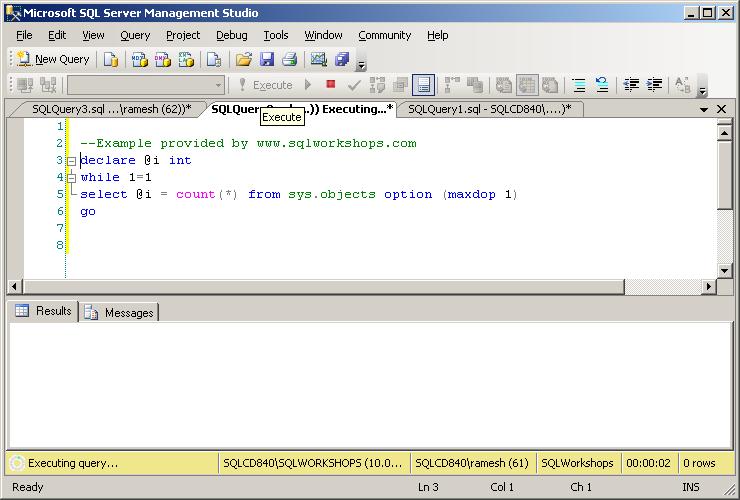This screenshot has height=500, width=740.
Task: Click the SQL Server Compact Query icon
Action: (x=214, y=59)
